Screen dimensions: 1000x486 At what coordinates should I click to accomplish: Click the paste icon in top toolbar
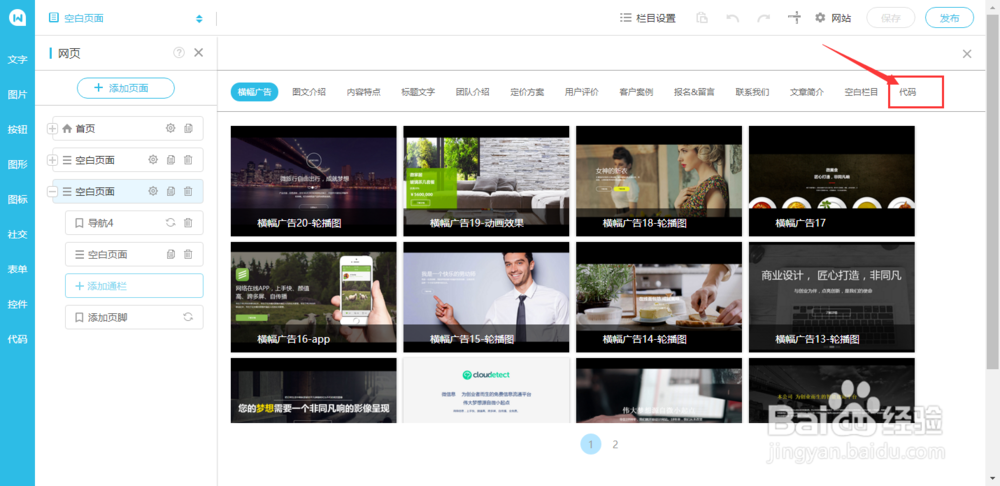point(702,18)
